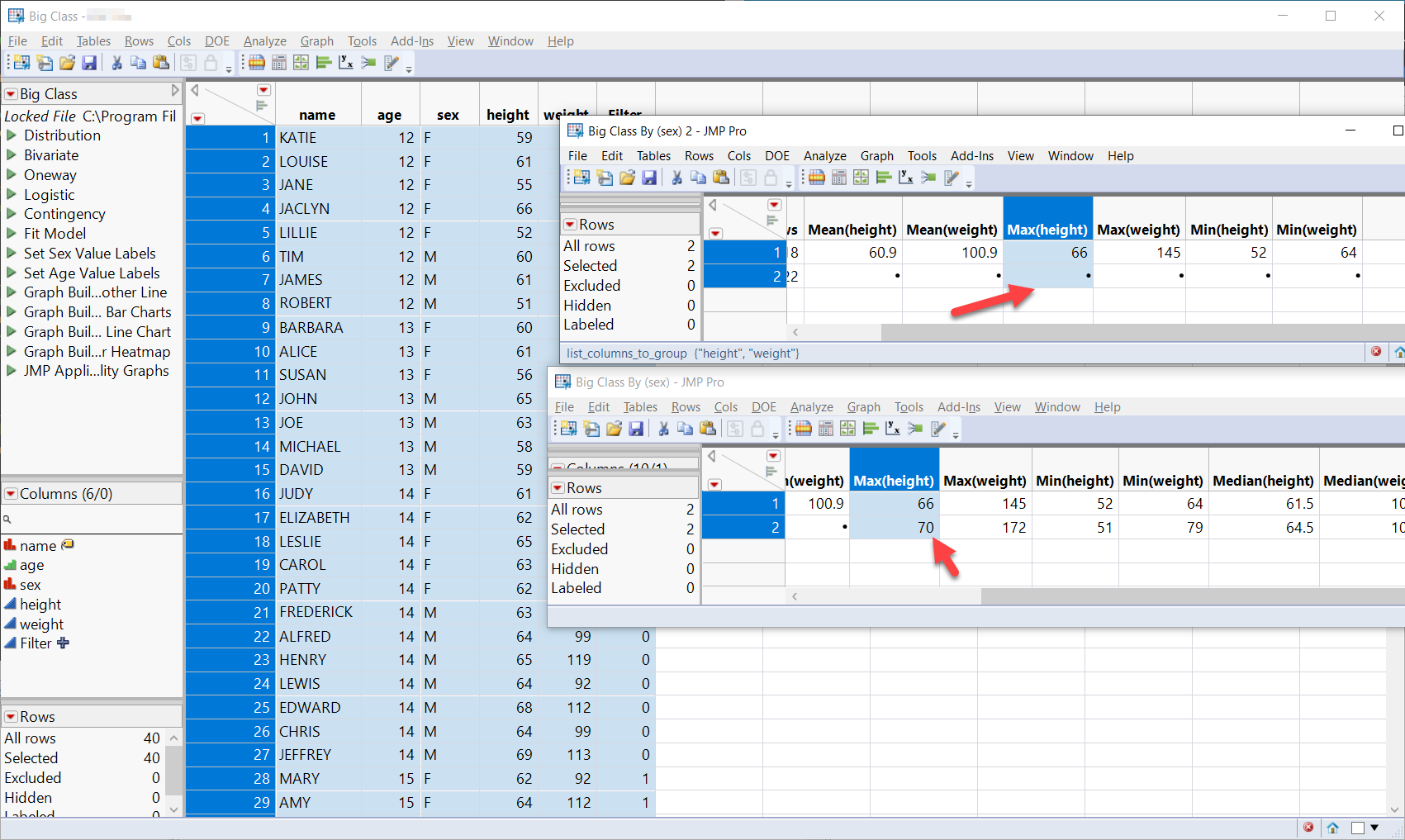Screen dimensions: 1405x840
Task: Toggle the padlock lock icon on the toolbar
Action: click(212, 64)
